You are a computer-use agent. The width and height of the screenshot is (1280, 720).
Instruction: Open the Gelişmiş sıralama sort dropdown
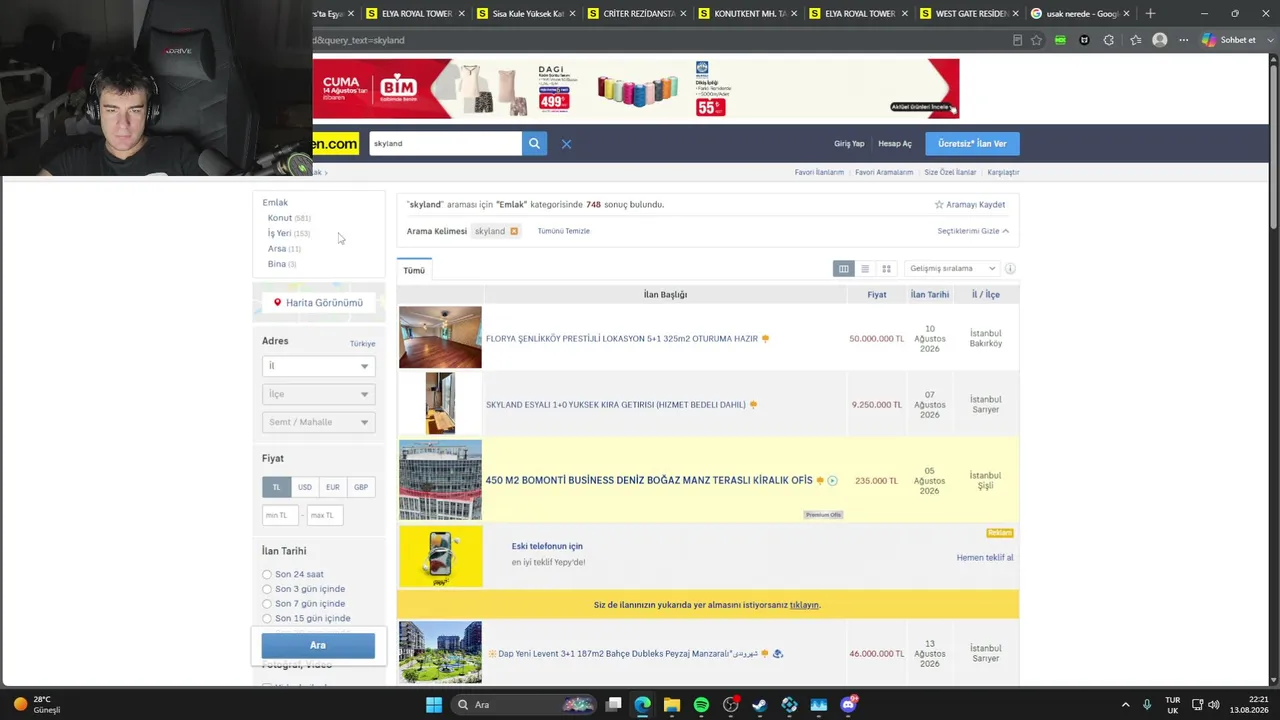point(952,268)
